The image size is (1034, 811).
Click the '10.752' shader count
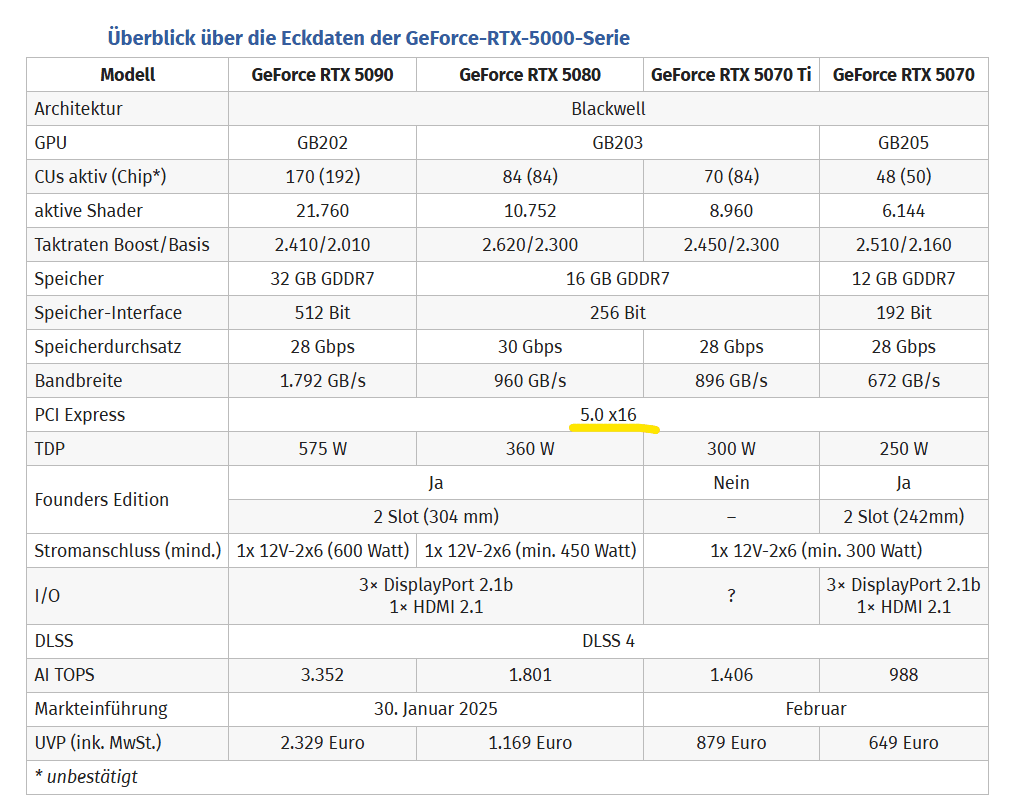point(530,210)
